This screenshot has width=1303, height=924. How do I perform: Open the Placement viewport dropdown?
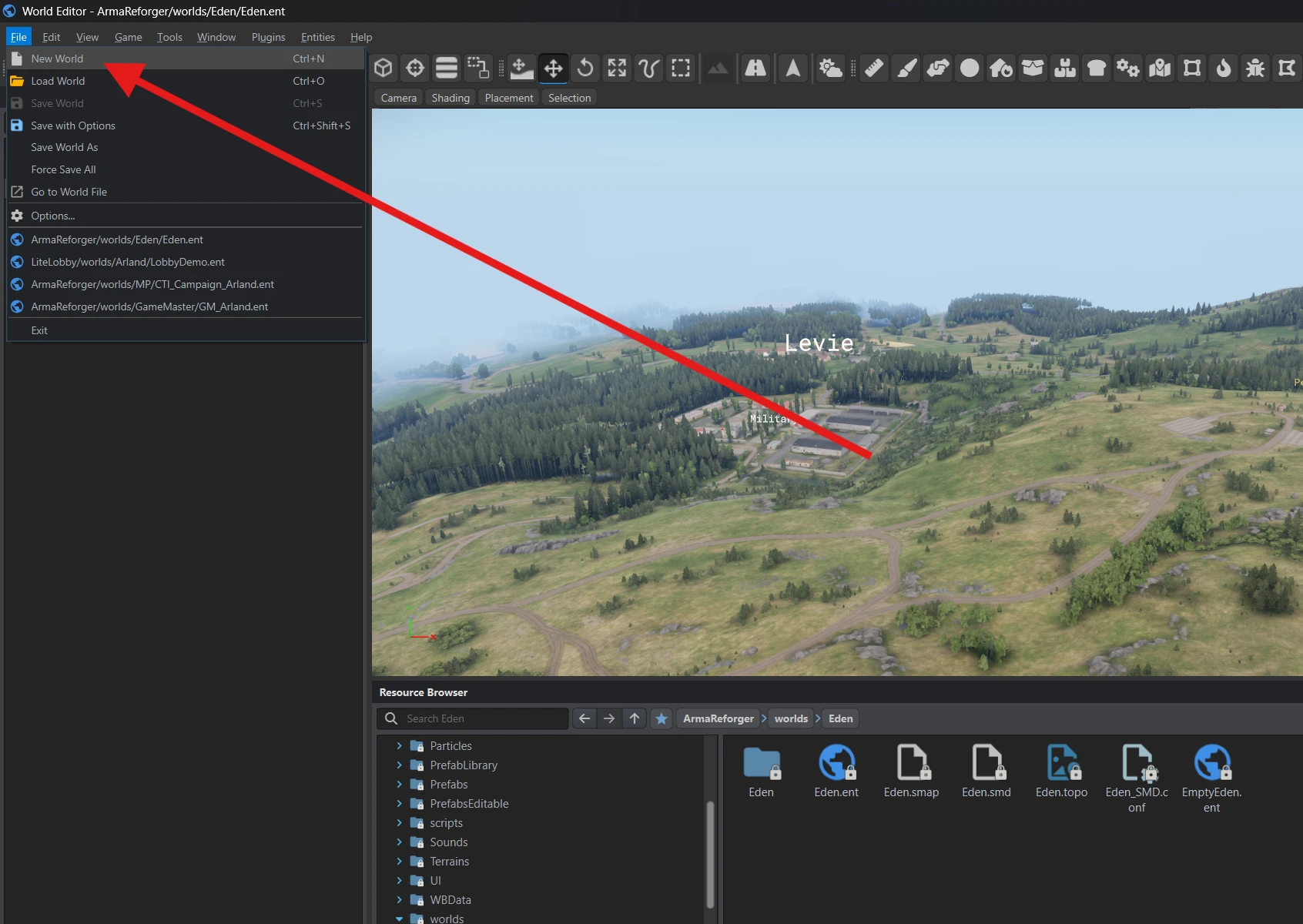509,98
